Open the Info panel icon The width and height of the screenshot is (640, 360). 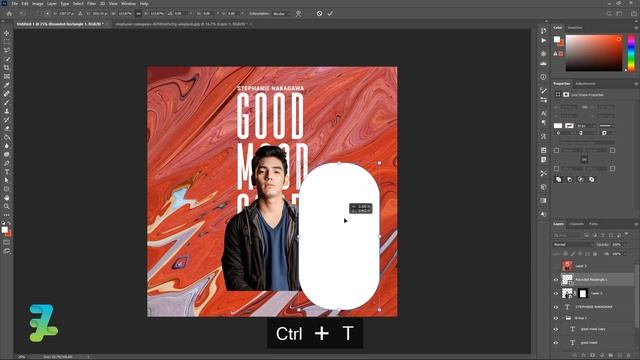click(543, 77)
